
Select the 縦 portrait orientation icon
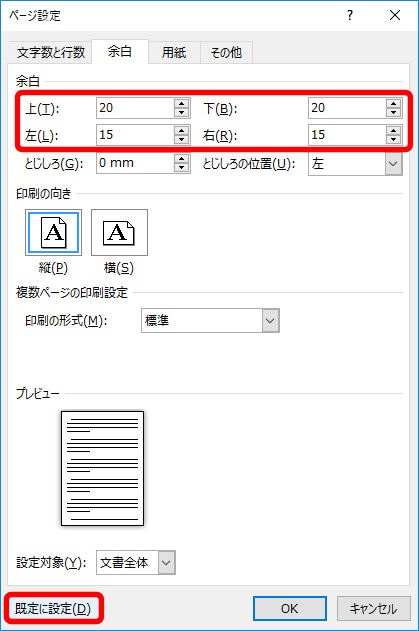[54, 233]
